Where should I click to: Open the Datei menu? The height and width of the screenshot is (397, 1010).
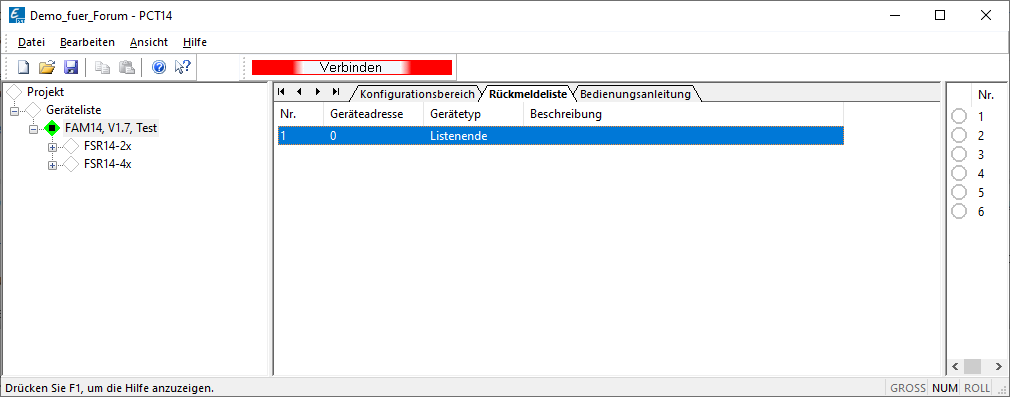[32, 43]
